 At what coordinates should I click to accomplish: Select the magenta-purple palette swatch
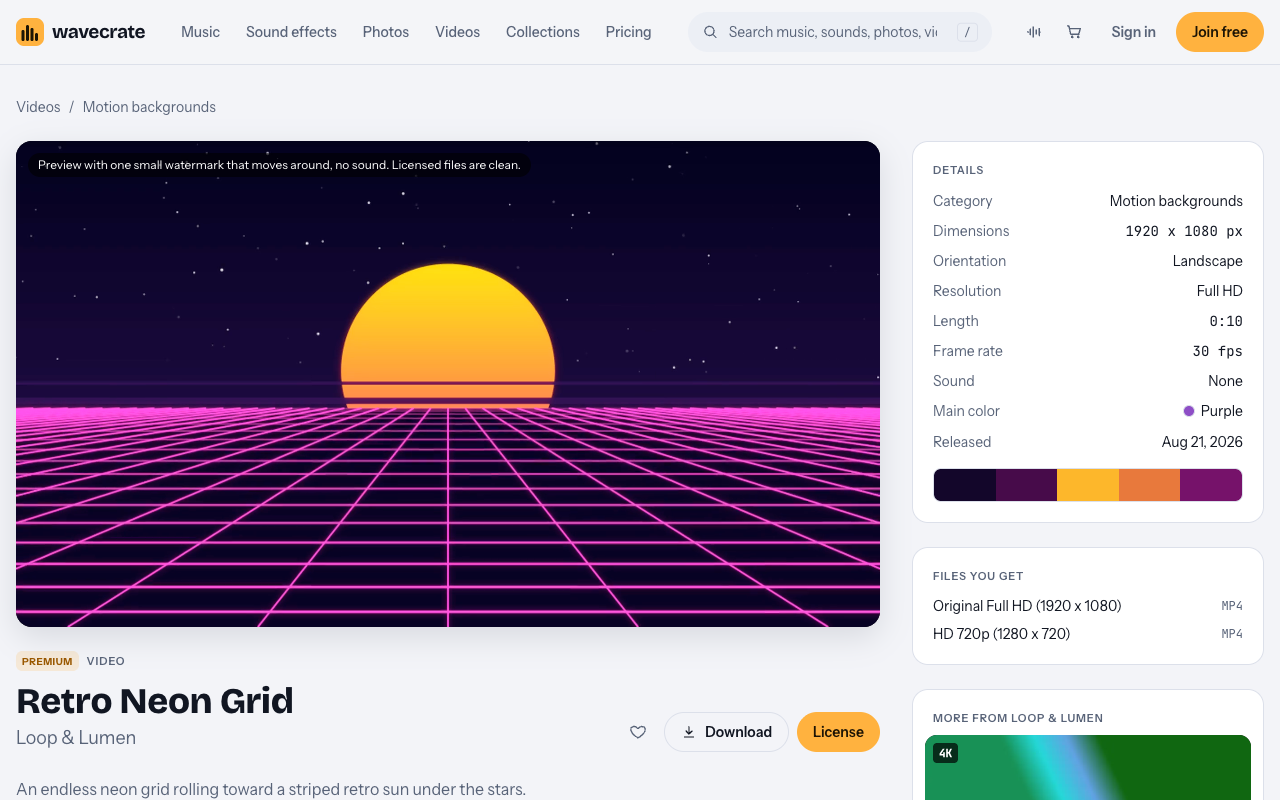click(x=1211, y=485)
